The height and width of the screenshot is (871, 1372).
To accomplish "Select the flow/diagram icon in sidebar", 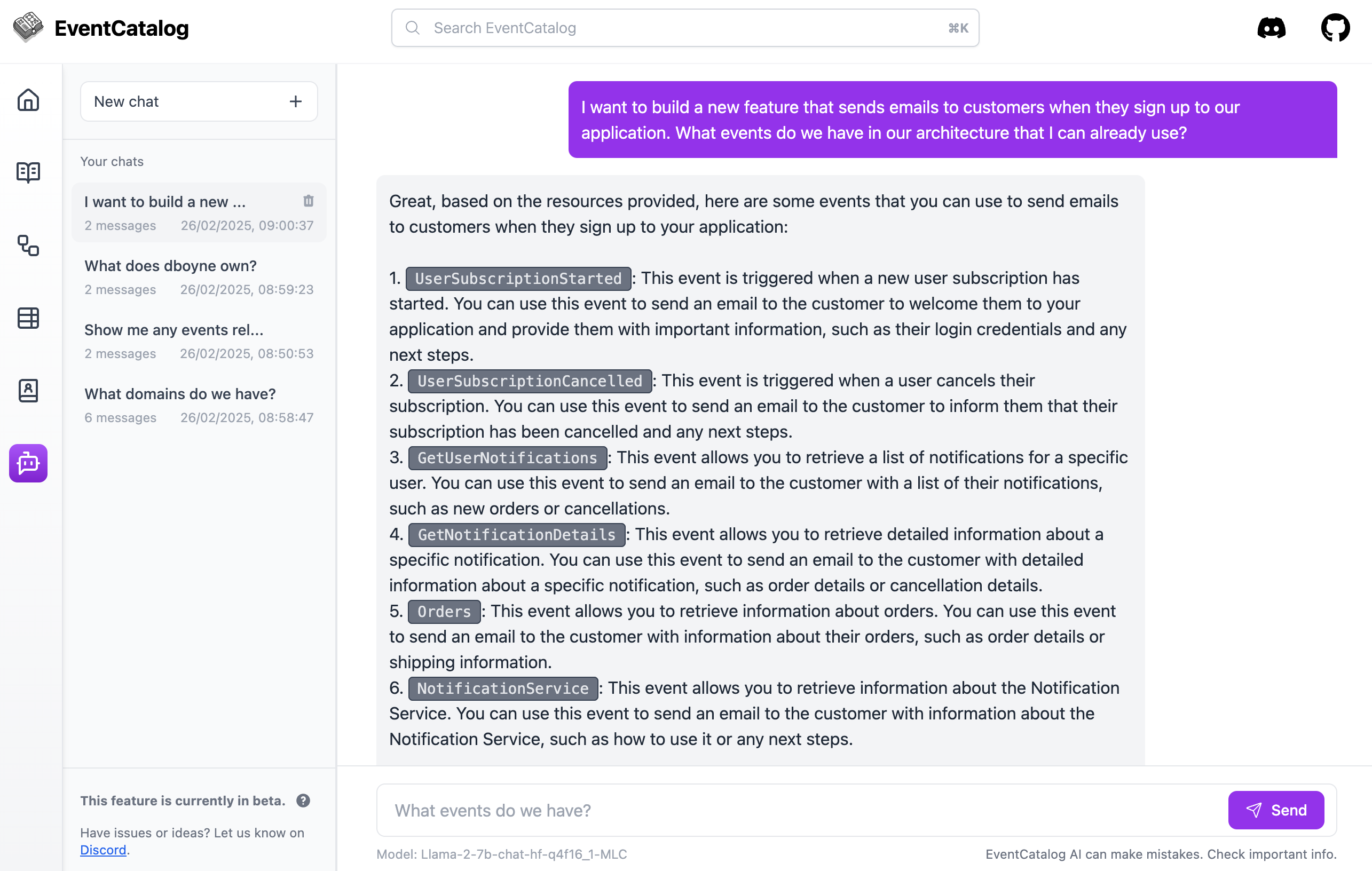I will click(28, 245).
